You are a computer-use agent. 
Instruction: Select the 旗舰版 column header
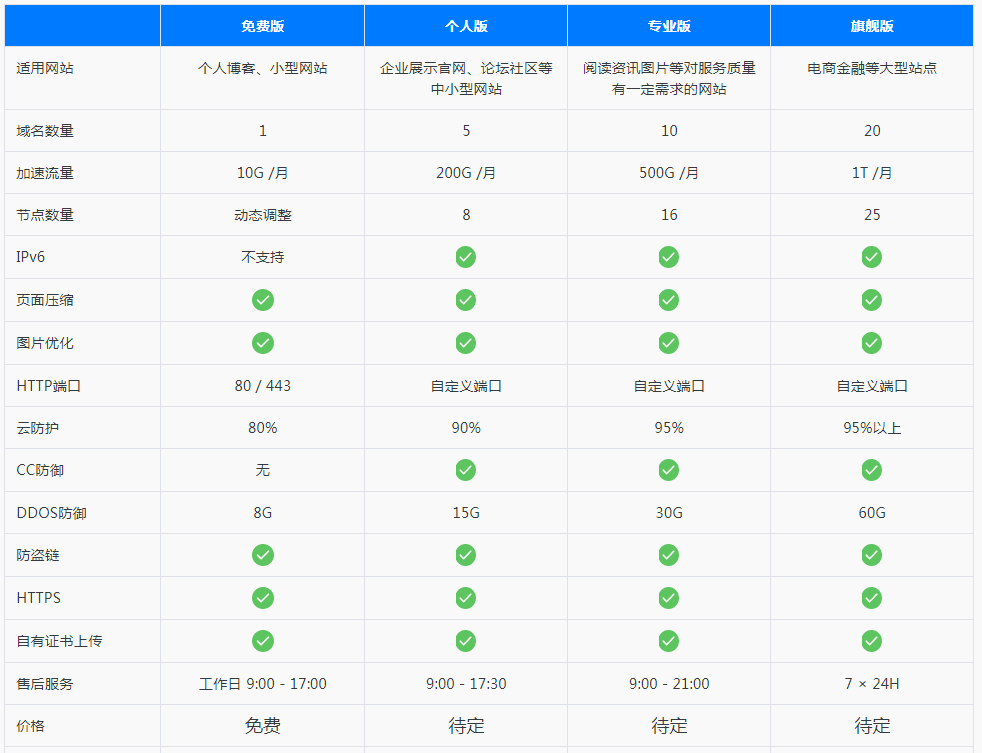[872, 26]
